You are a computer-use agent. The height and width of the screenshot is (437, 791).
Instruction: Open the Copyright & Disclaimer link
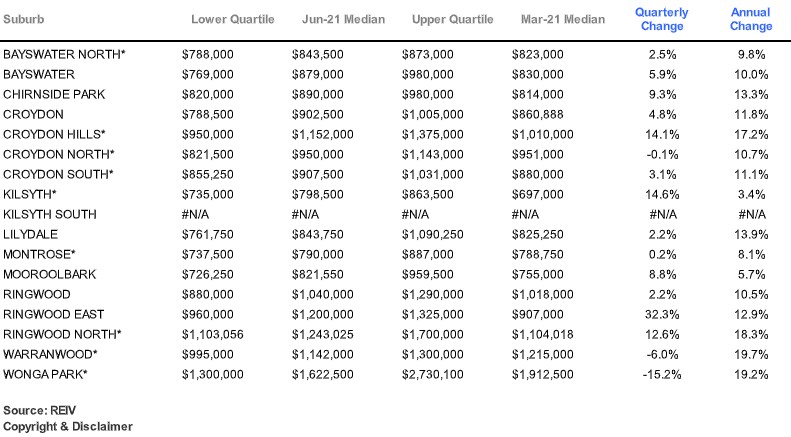(x=68, y=426)
